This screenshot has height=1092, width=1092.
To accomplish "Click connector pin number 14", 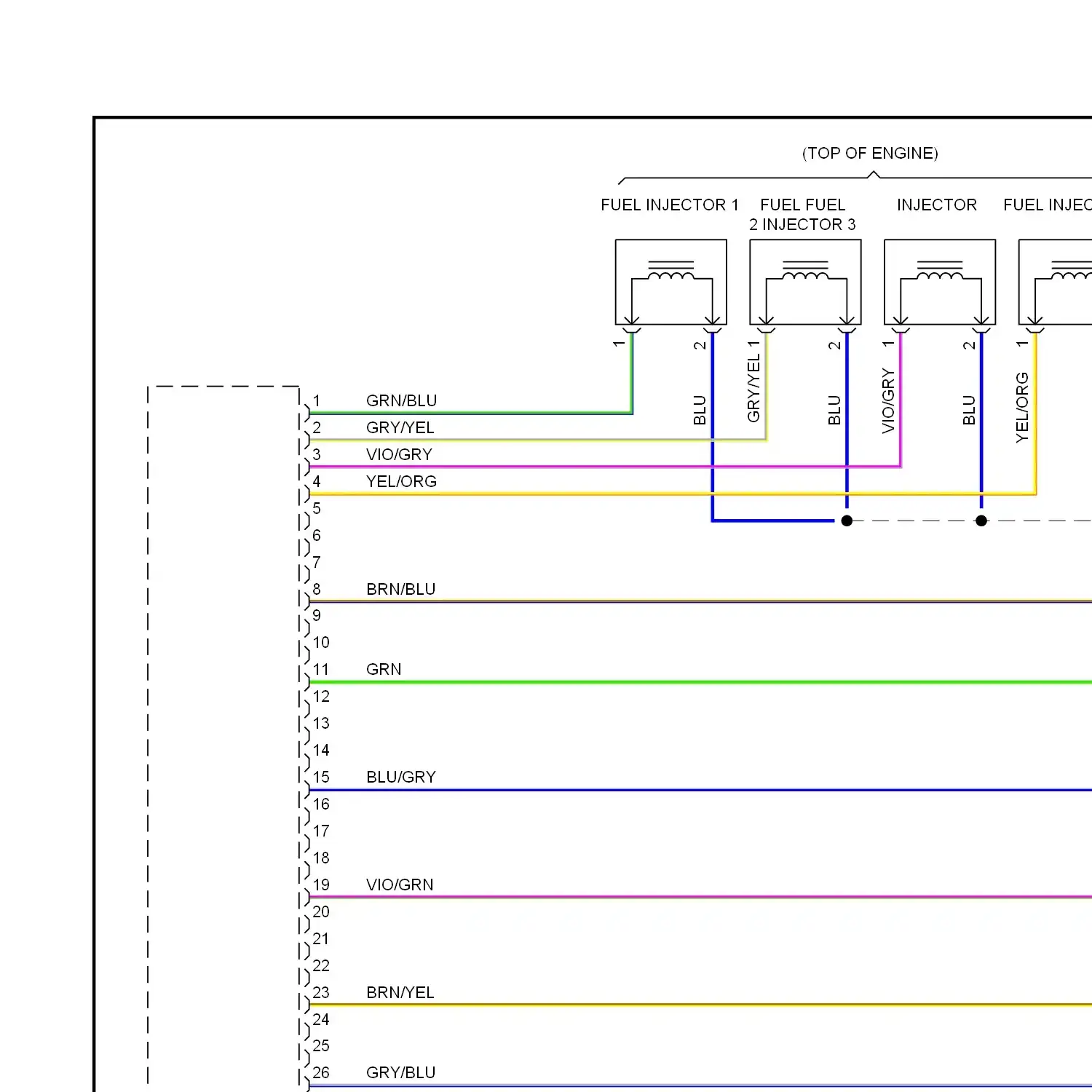I will click(x=321, y=750).
